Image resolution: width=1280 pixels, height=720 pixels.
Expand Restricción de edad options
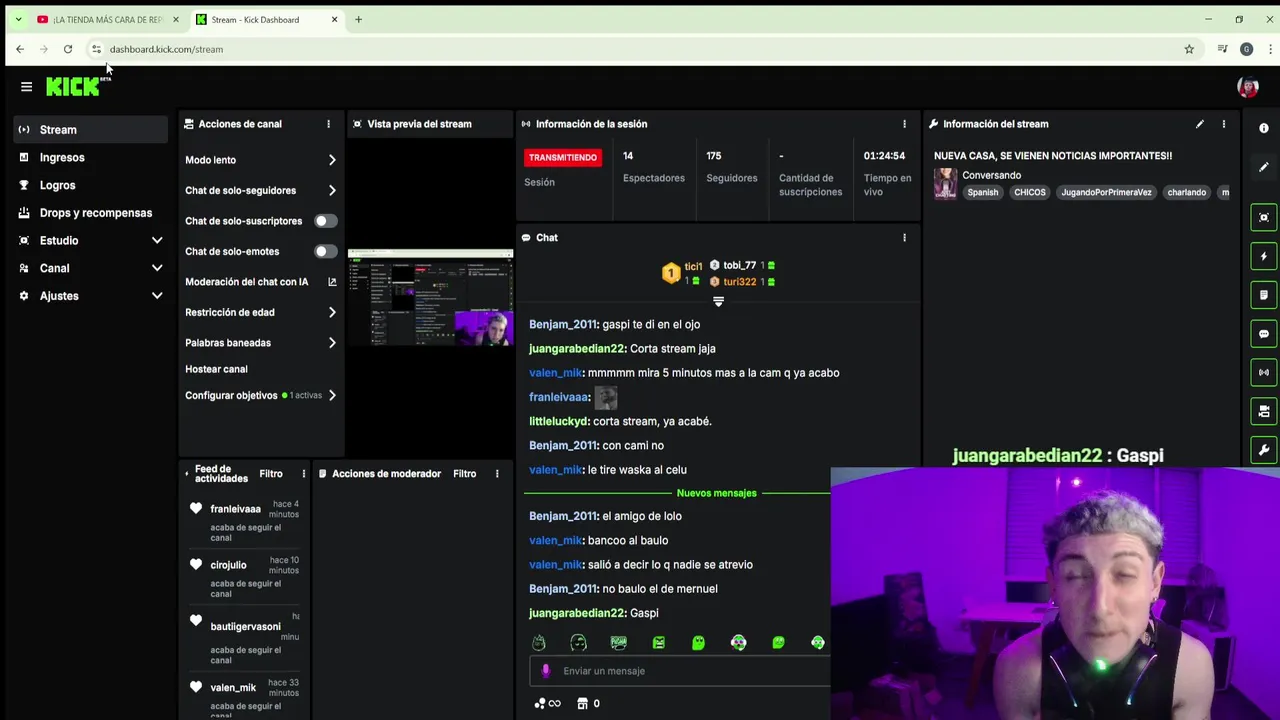332,312
